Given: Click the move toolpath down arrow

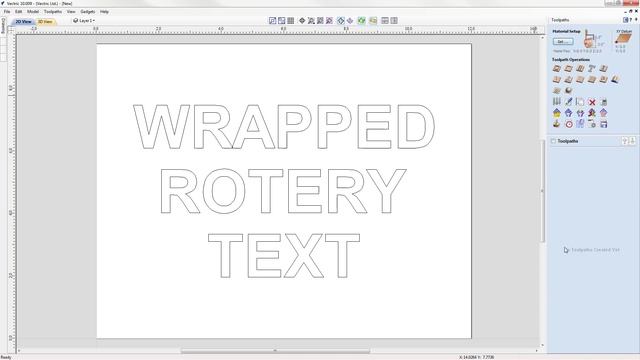Looking at the screenshot, I should tap(632, 141).
